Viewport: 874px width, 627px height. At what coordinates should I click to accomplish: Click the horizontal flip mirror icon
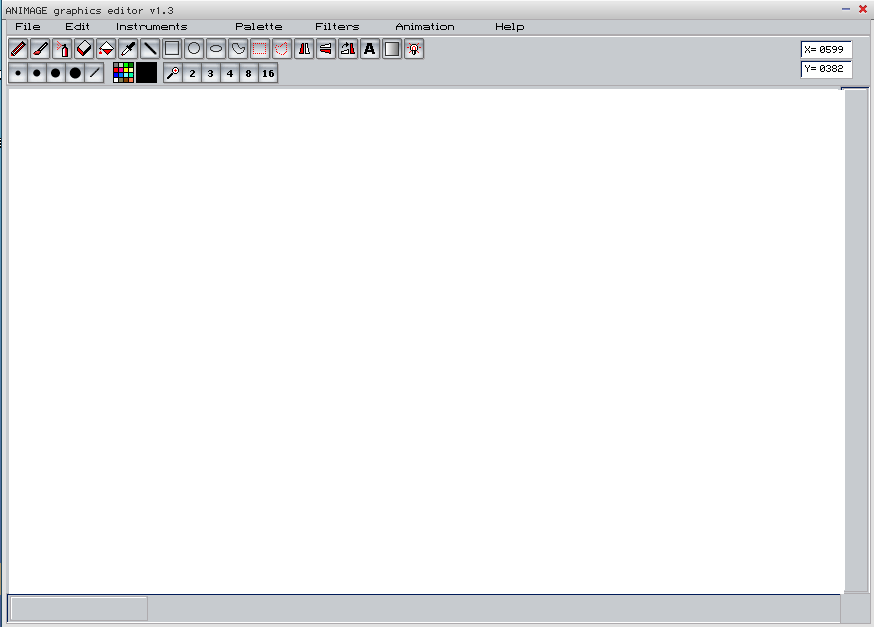pyautogui.click(x=304, y=49)
